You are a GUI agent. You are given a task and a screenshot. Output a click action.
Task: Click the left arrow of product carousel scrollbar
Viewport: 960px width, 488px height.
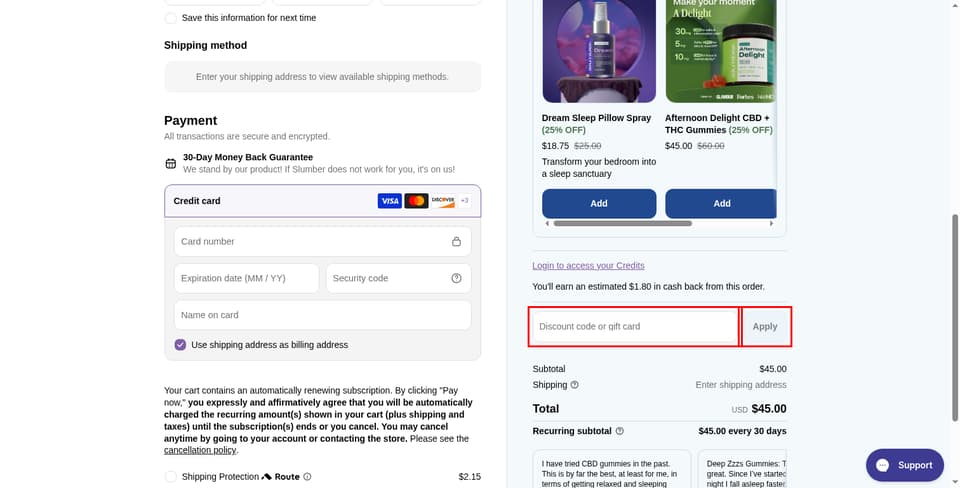[x=547, y=223]
